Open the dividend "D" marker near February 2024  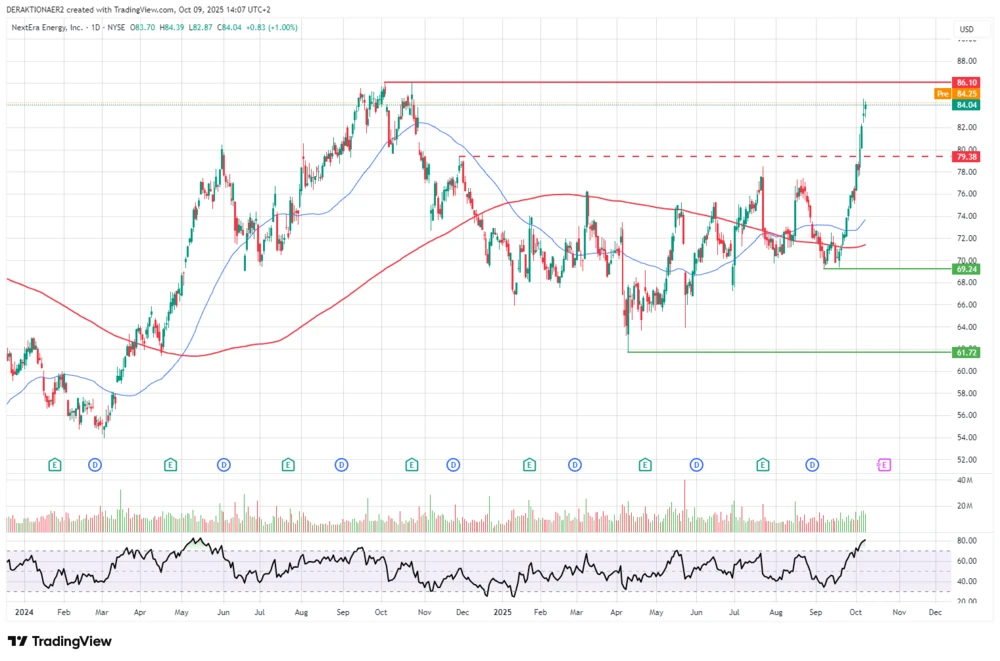[94, 464]
